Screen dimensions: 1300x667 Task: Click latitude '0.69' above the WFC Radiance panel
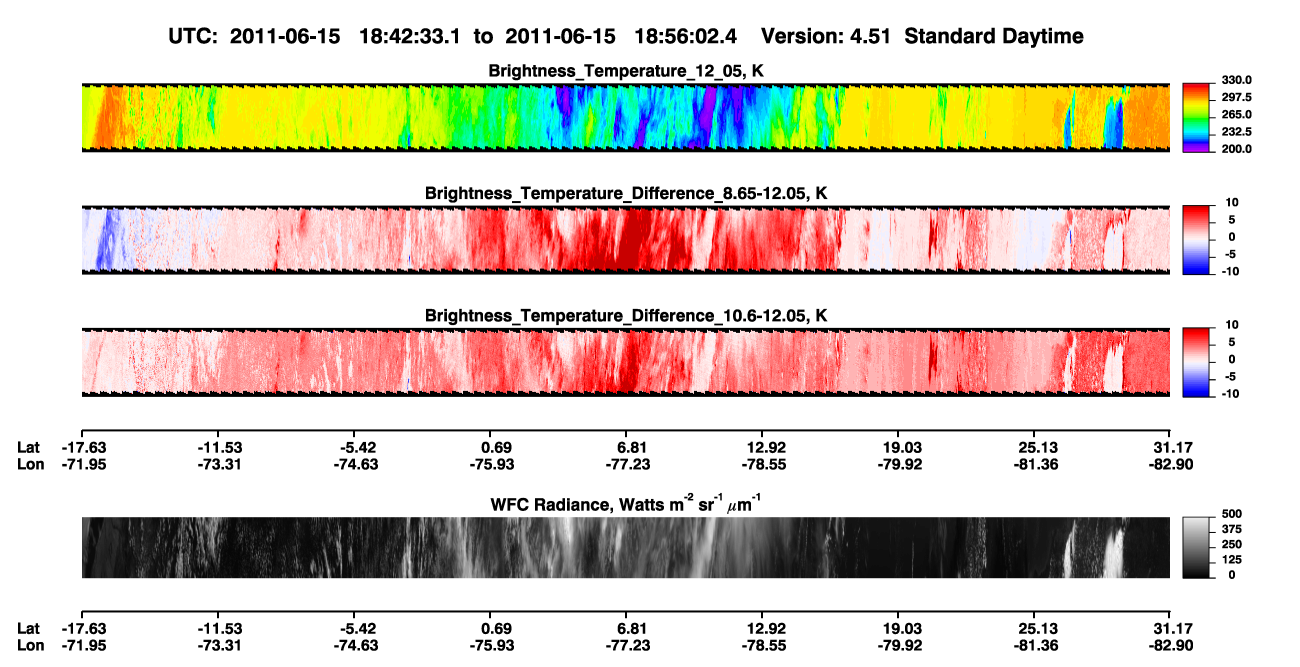[495, 447]
